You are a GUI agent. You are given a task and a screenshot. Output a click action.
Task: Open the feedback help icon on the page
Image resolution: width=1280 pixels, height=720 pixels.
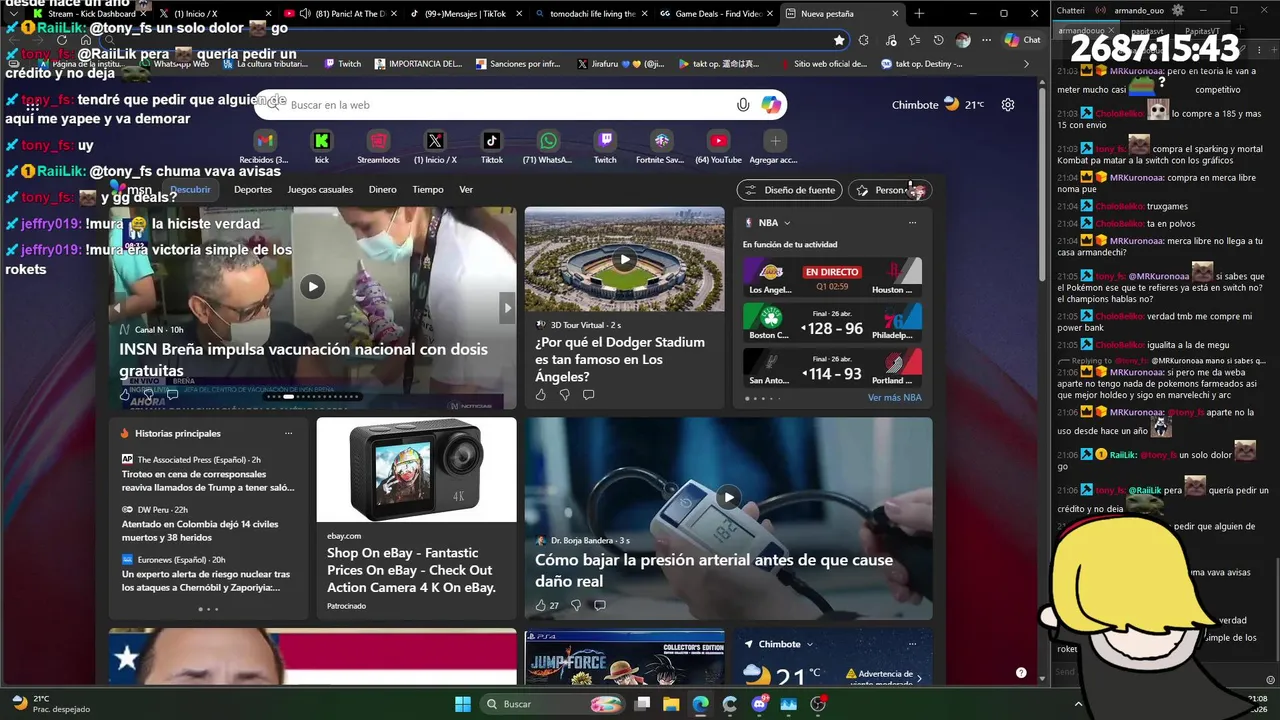point(1021,673)
